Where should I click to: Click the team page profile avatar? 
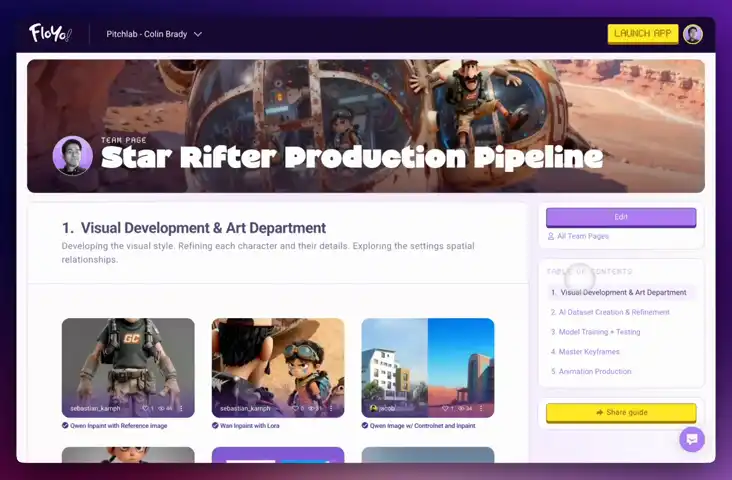(x=72, y=156)
